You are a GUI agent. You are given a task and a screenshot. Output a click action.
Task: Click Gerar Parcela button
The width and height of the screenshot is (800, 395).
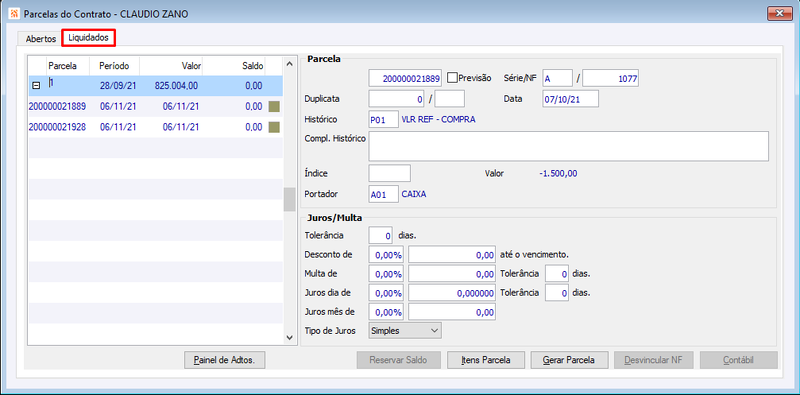click(x=569, y=360)
